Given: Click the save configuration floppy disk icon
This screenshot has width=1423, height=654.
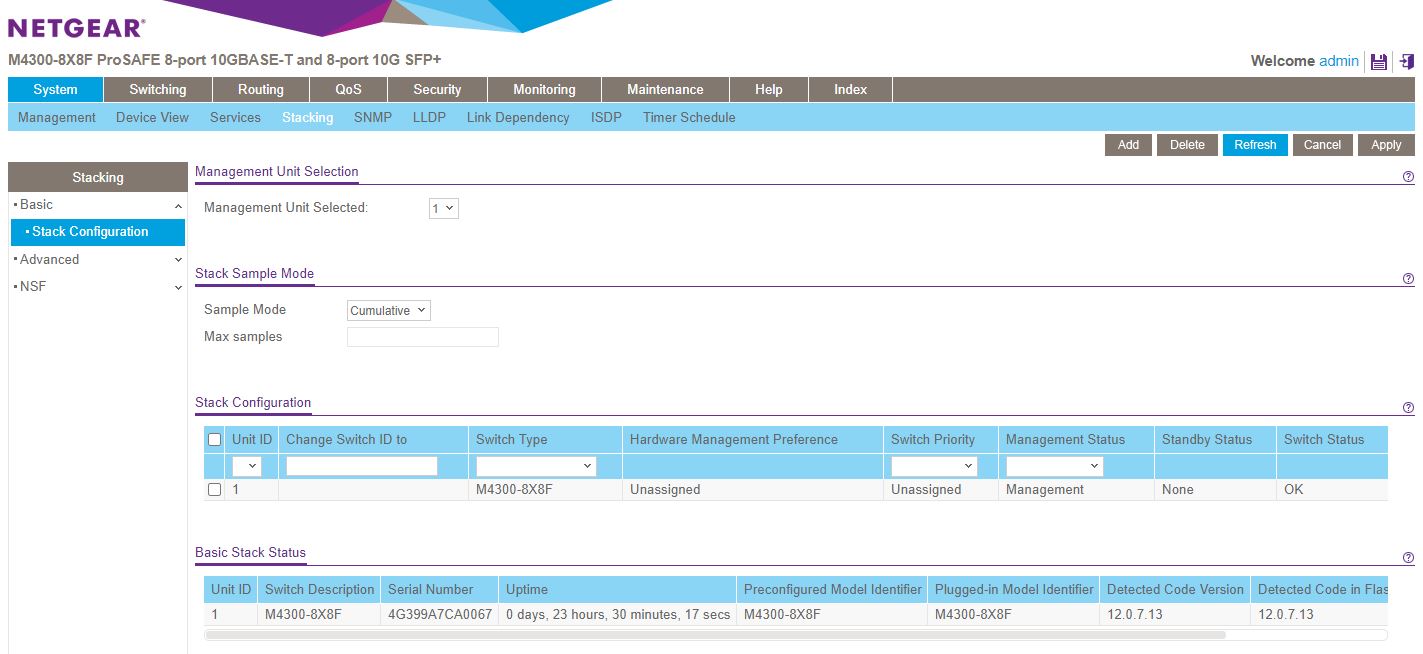Looking at the screenshot, I should tap(1379, 61).
